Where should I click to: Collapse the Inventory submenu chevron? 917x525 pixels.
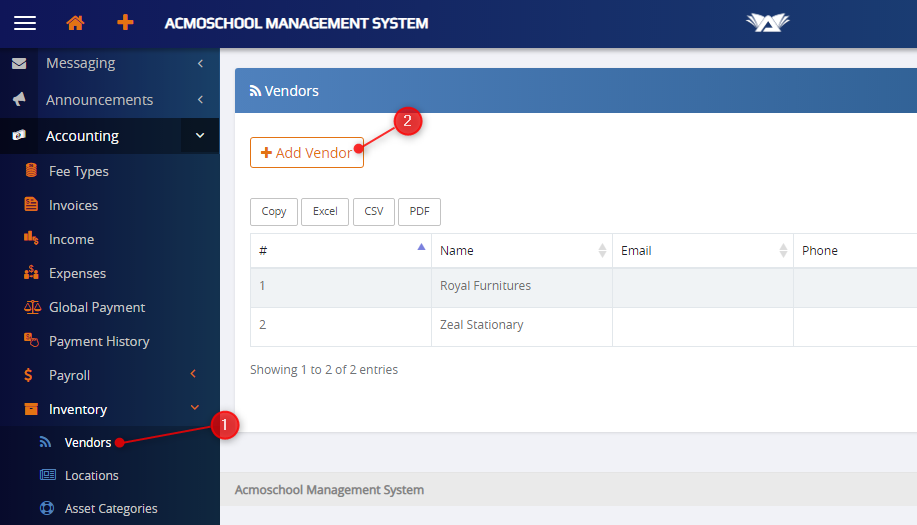pyautogui.click(x=193, y=409)
